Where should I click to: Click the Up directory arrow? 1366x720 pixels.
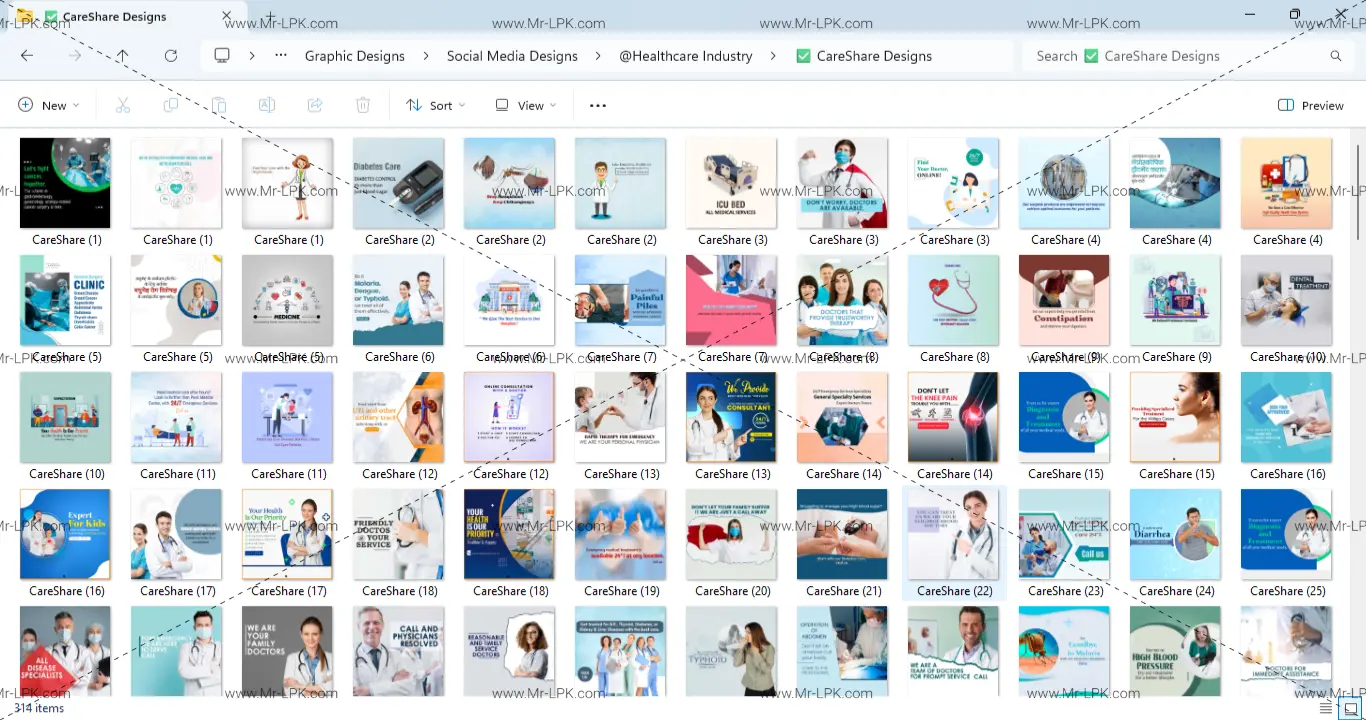(x=122, y=56)
